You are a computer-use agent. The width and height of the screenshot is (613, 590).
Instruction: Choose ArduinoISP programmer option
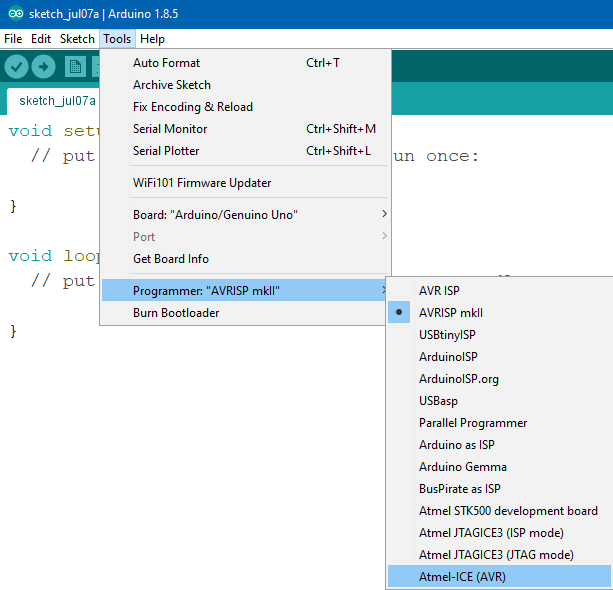pos(500,357)
